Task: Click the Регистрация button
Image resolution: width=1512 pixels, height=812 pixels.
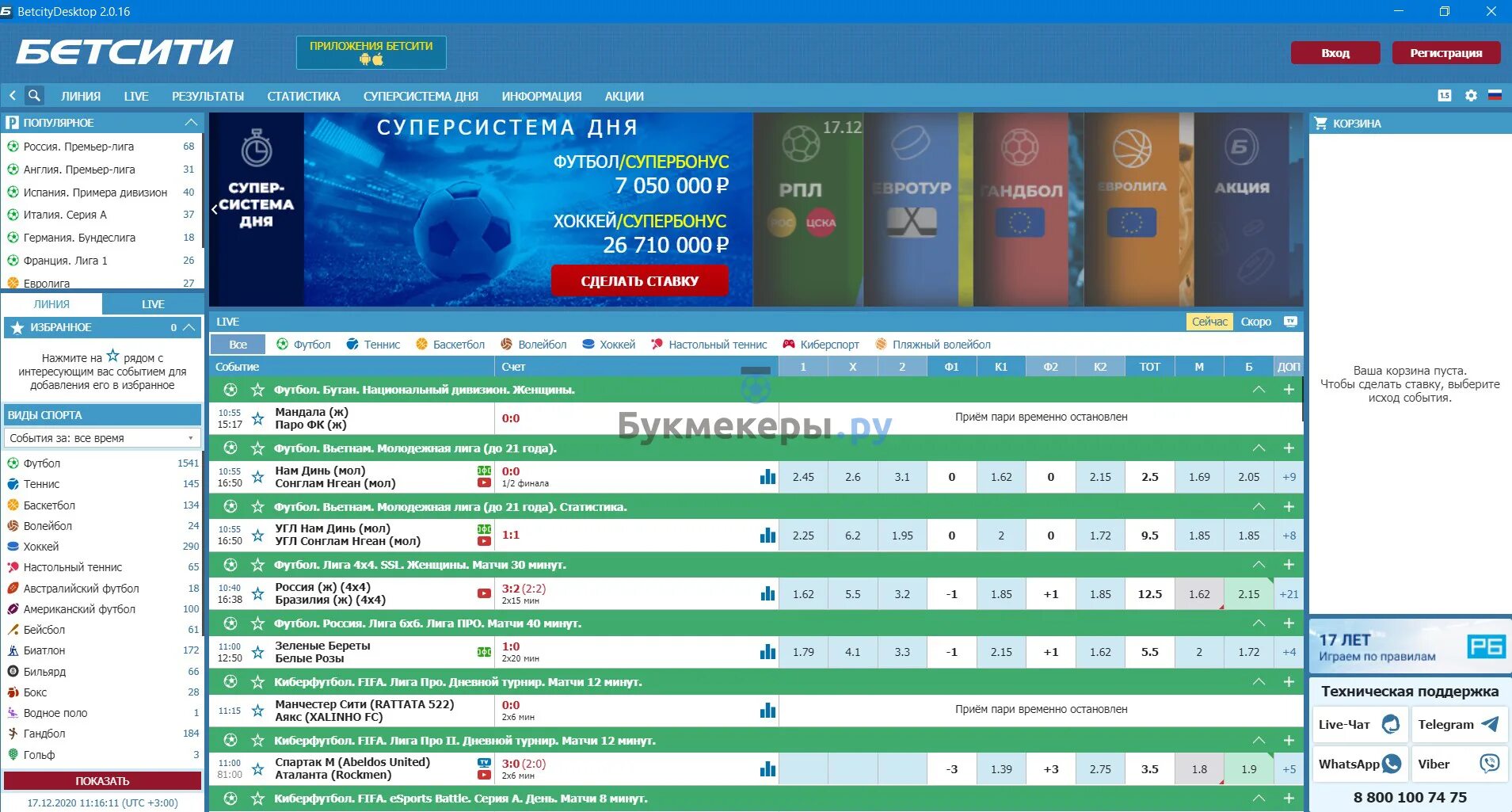Action: click(x=1445, y=53)
